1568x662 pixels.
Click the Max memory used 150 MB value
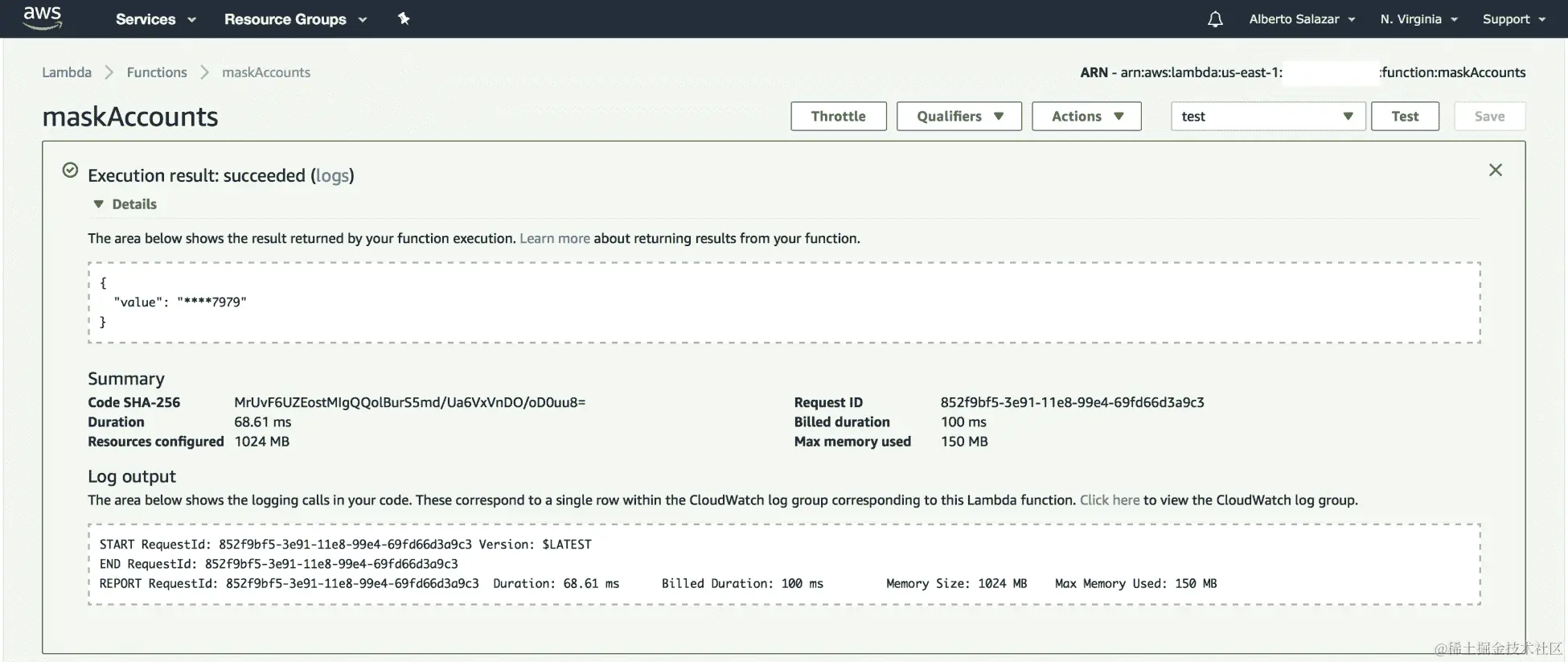(x=964, y=442)
